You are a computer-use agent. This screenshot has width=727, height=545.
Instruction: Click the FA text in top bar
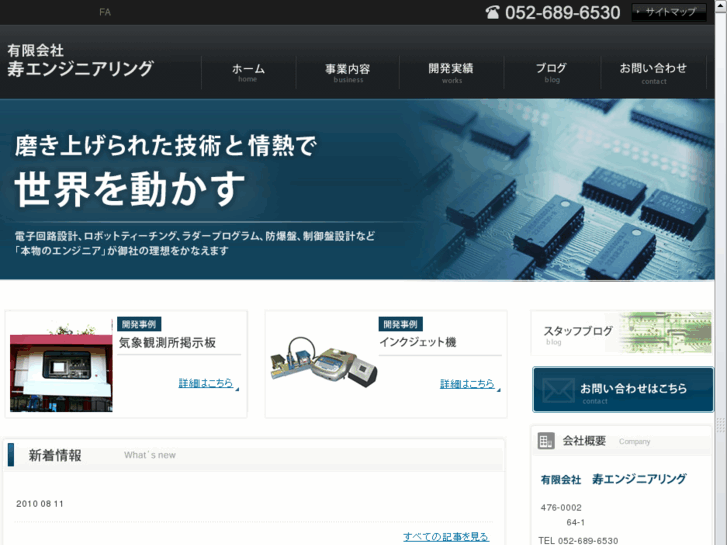[x=105, y=12]
